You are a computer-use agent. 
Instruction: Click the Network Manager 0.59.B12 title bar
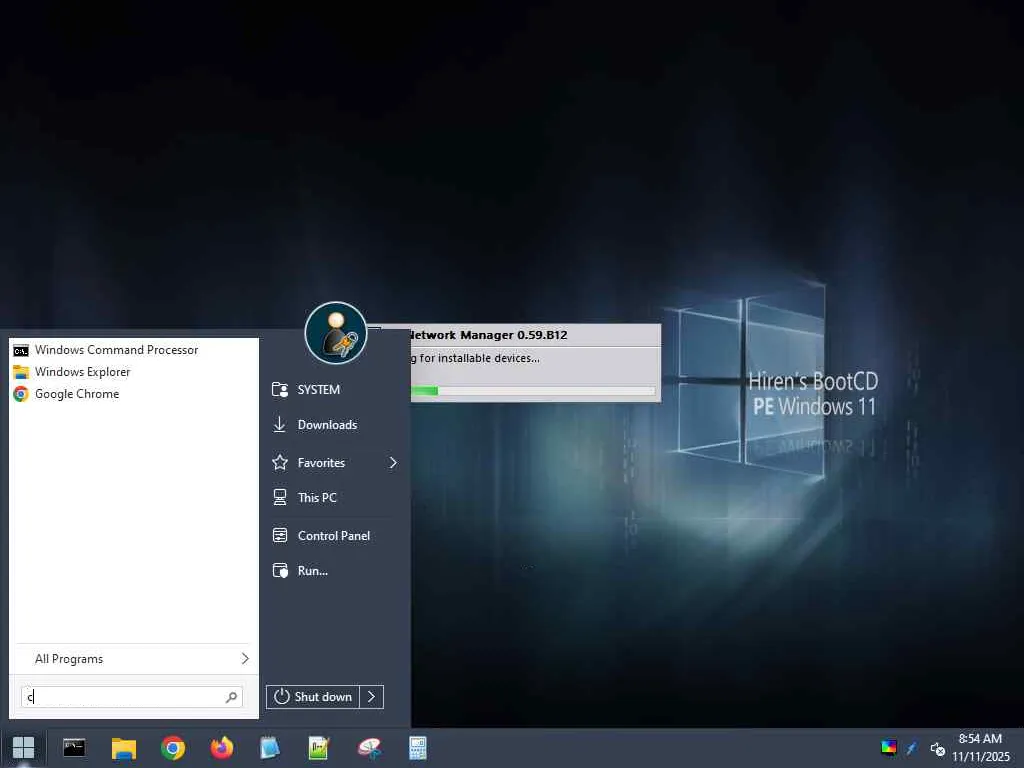pyautogui.click(x=536, y=335)
